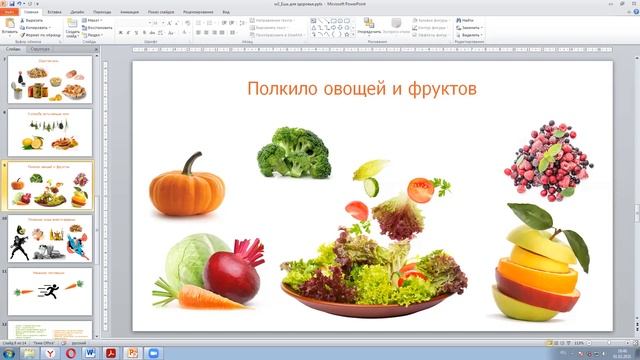Toggle underline formatting

(x=136, y=33)
